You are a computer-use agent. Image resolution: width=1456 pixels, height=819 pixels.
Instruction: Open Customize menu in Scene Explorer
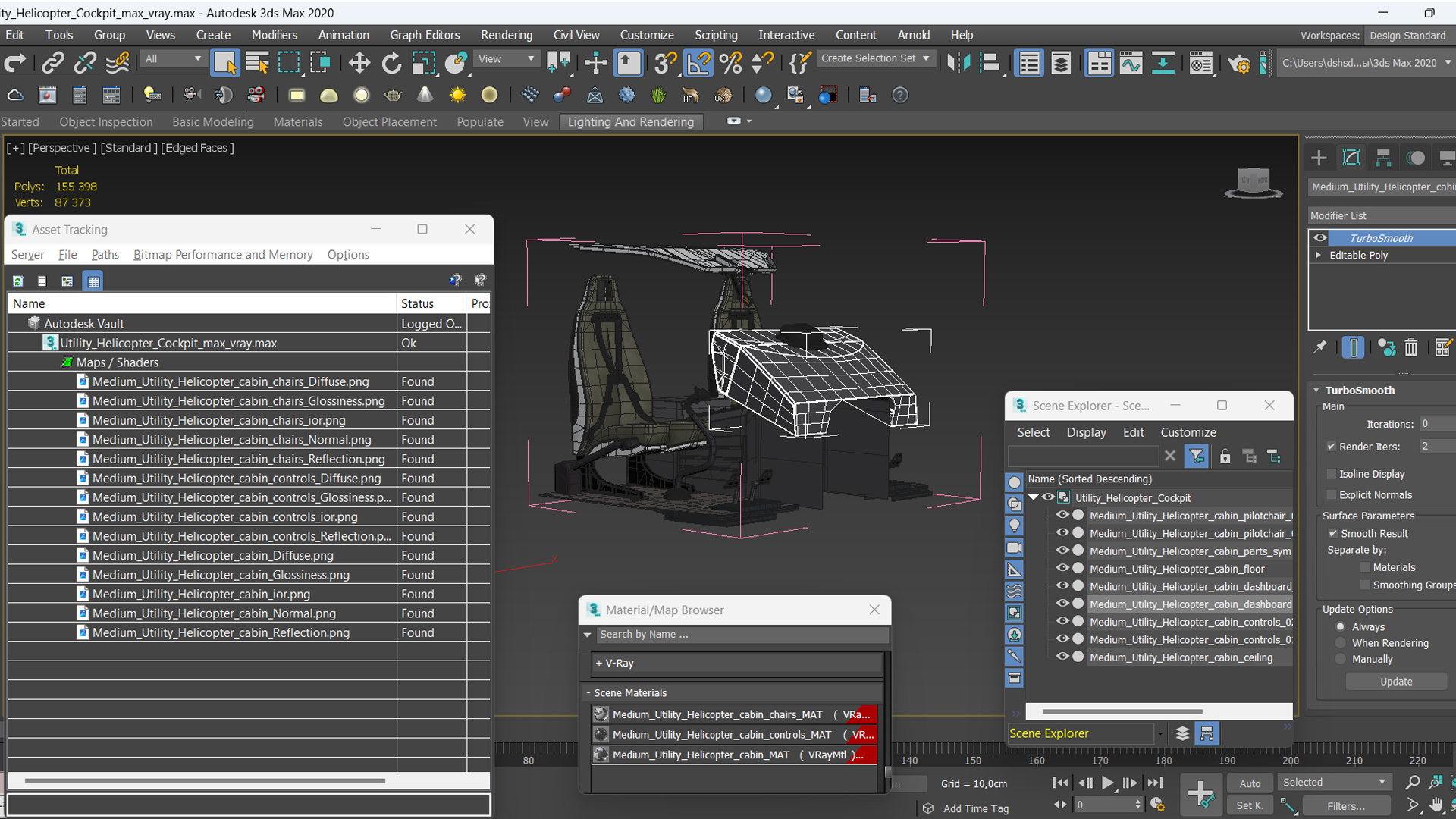click(x=1188, y=432)
